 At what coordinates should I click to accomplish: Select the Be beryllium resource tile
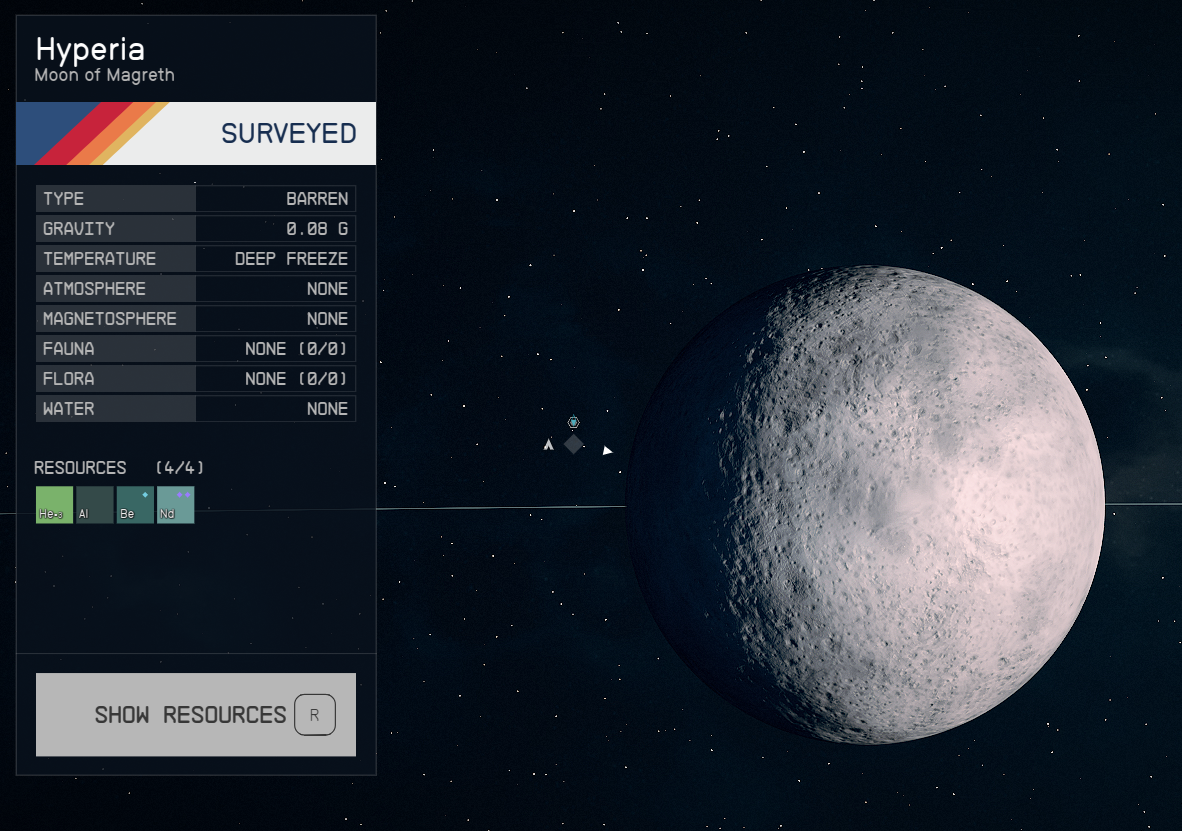pyautogui.click(x=135, y=504)
